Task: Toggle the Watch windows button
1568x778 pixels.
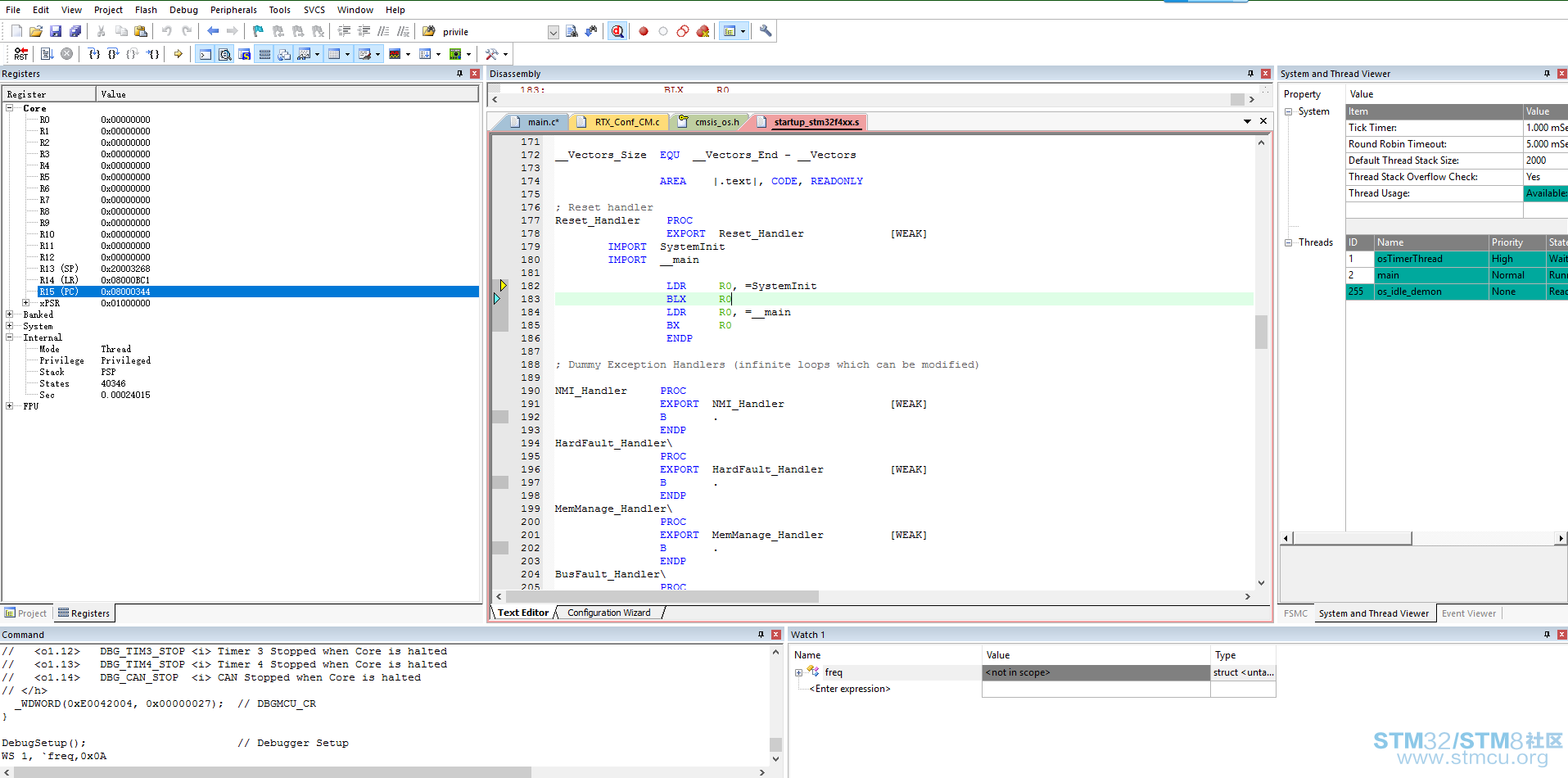Action: tap(304, 54)
